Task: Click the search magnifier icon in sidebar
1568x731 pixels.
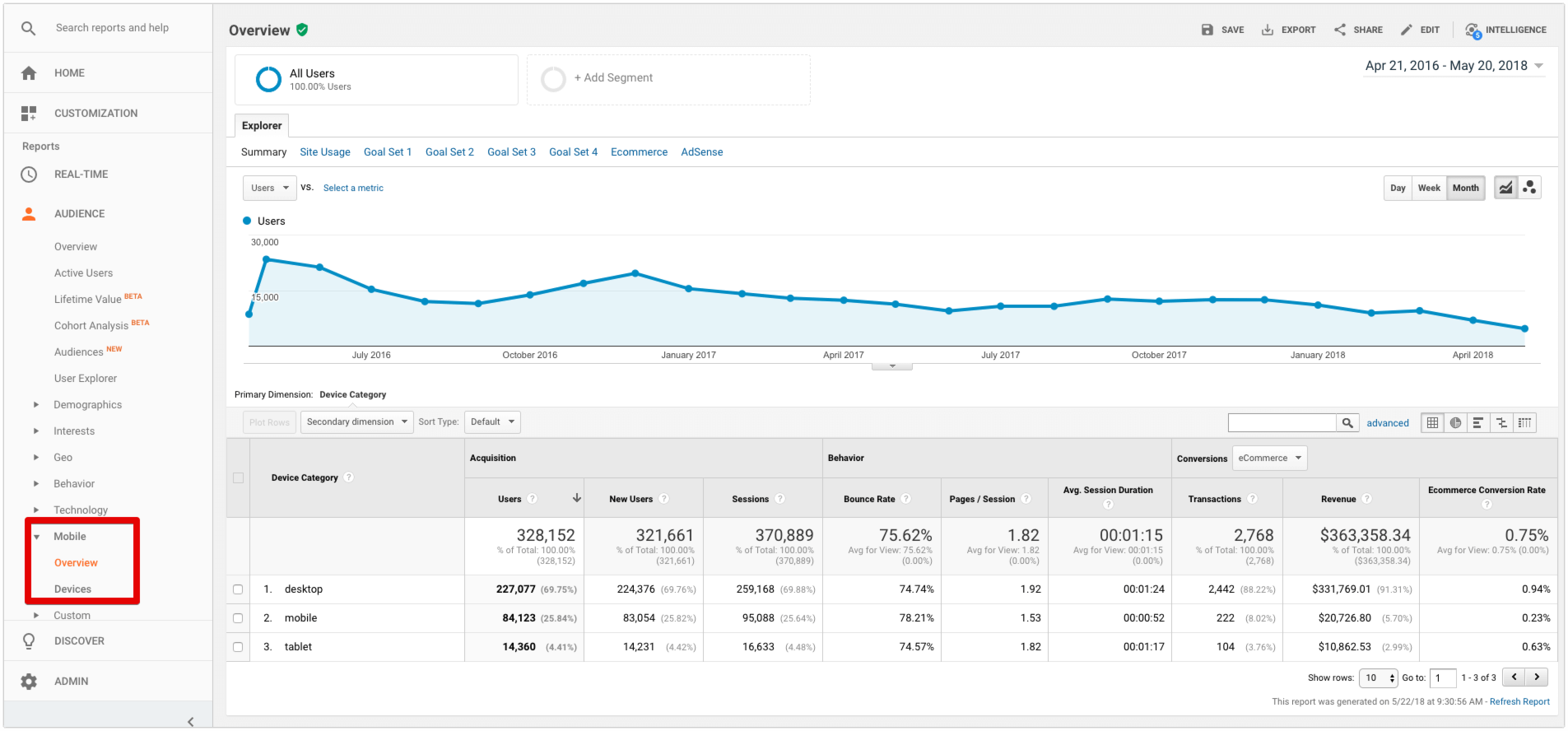Action: 29,28
